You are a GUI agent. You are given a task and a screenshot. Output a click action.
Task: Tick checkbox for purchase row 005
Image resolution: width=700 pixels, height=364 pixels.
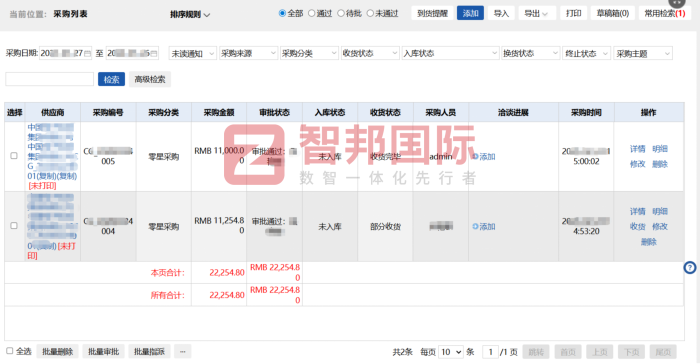point(14,156)
